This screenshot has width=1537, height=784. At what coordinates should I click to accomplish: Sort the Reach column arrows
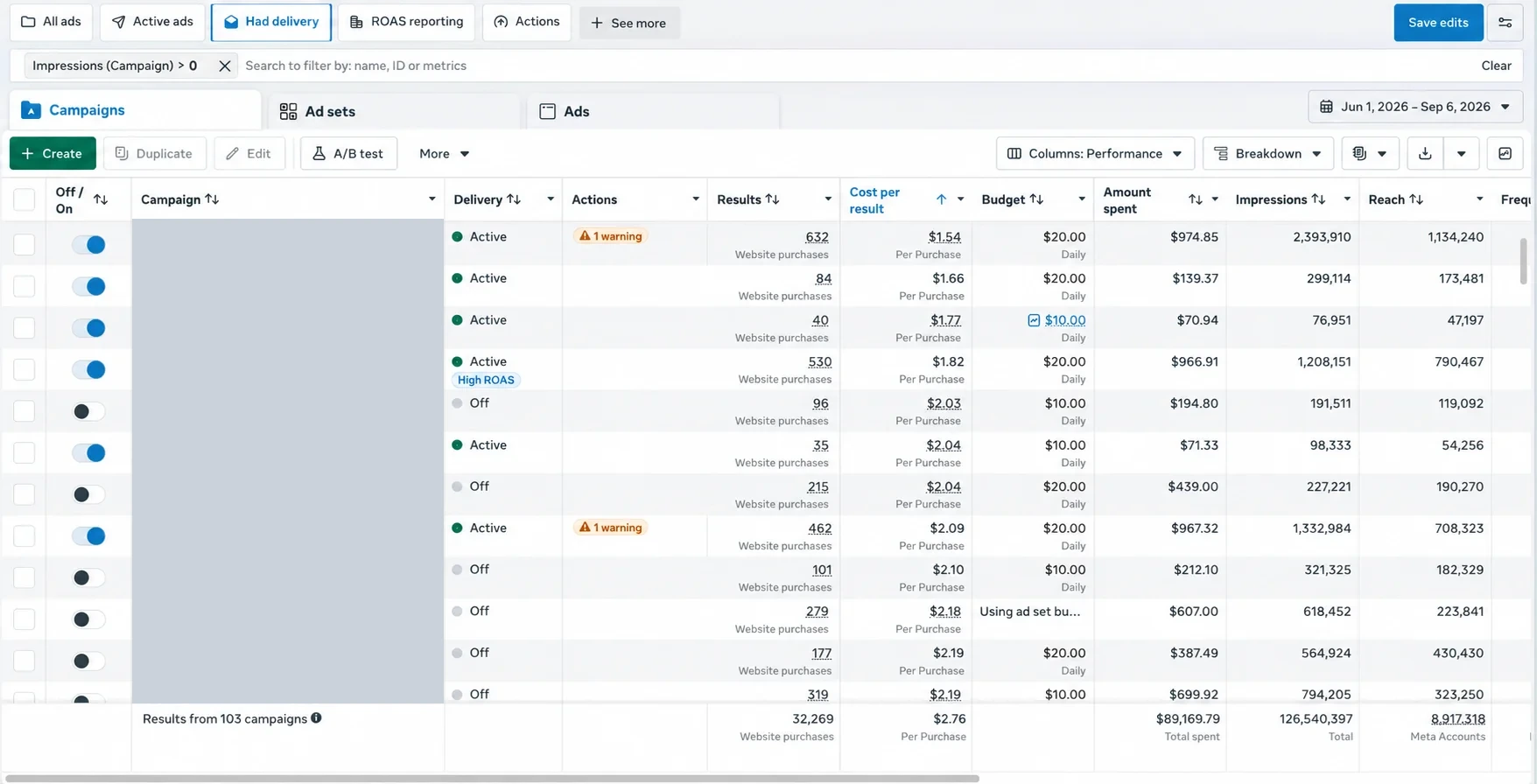click(1415, 199)
